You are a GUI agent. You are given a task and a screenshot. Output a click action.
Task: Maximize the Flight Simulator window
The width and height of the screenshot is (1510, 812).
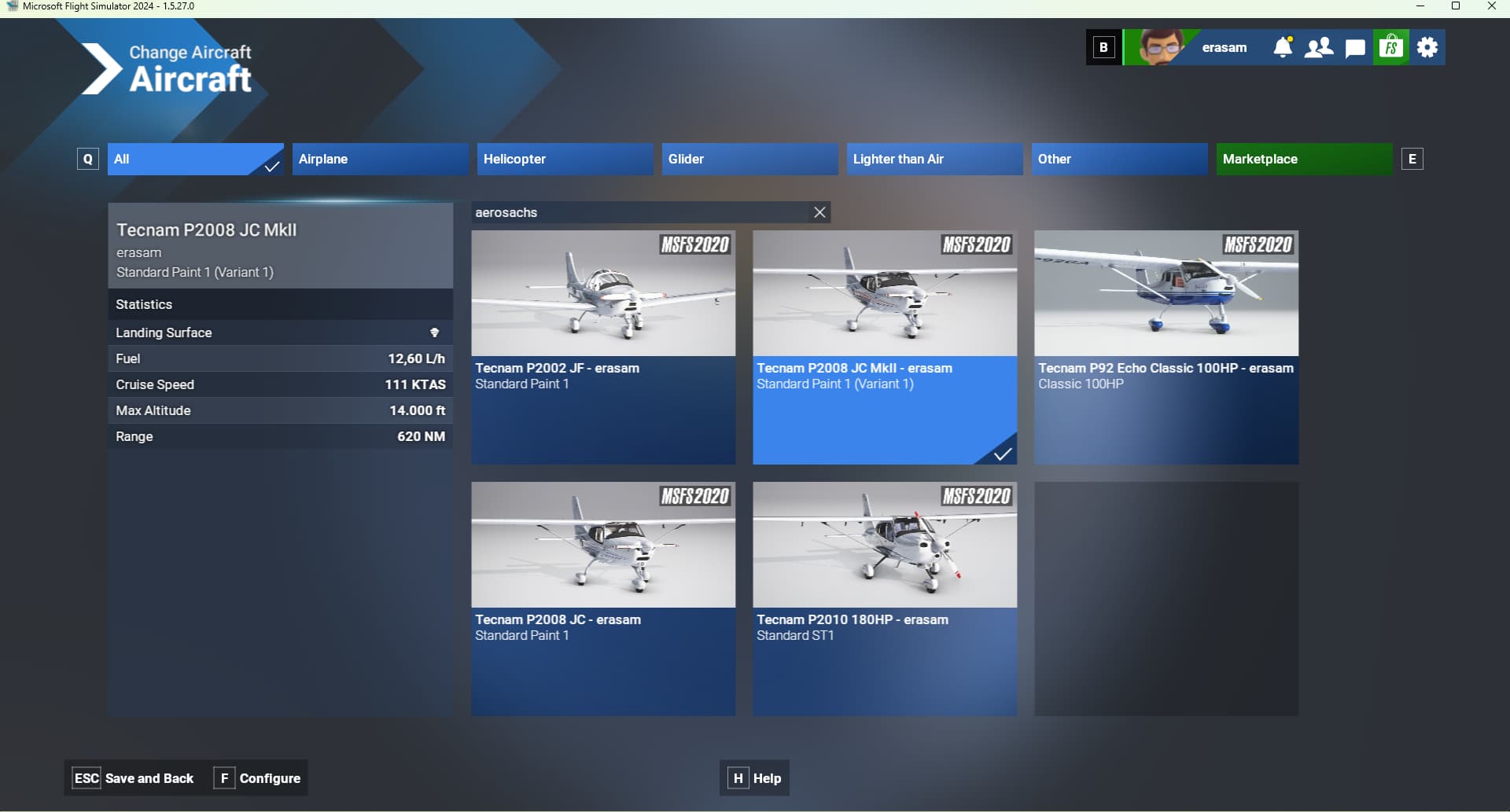pos(1456,6)
